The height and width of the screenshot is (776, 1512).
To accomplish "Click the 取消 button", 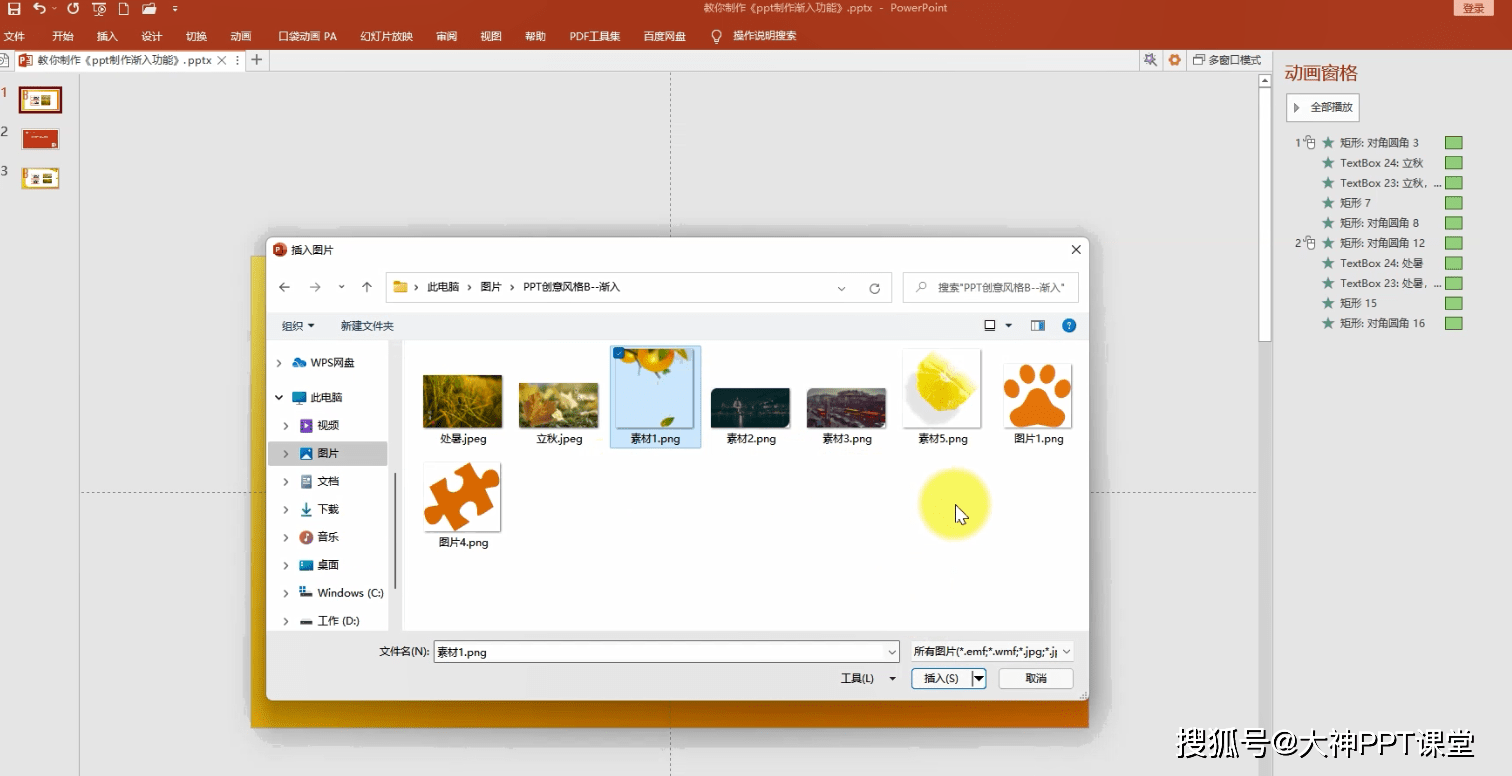I will tap(1036, 678).
